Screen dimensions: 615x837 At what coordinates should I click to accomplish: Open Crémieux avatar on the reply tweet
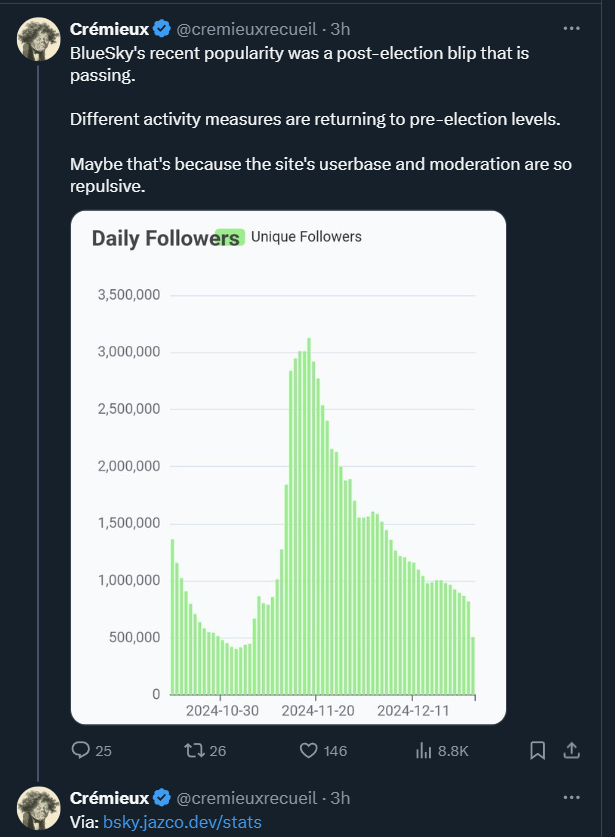click(38, 808)
